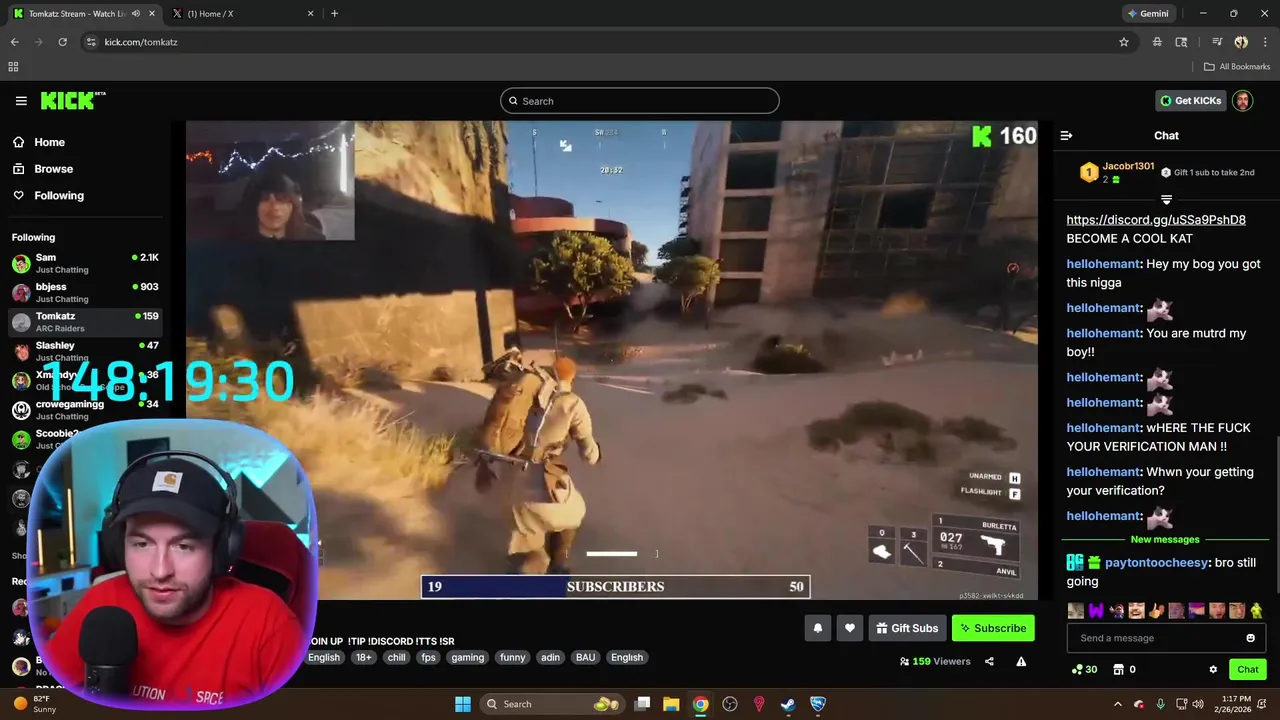Click the channel points icon showing 30
This screenshot has height=720, width=1280.
[1084, 670]
